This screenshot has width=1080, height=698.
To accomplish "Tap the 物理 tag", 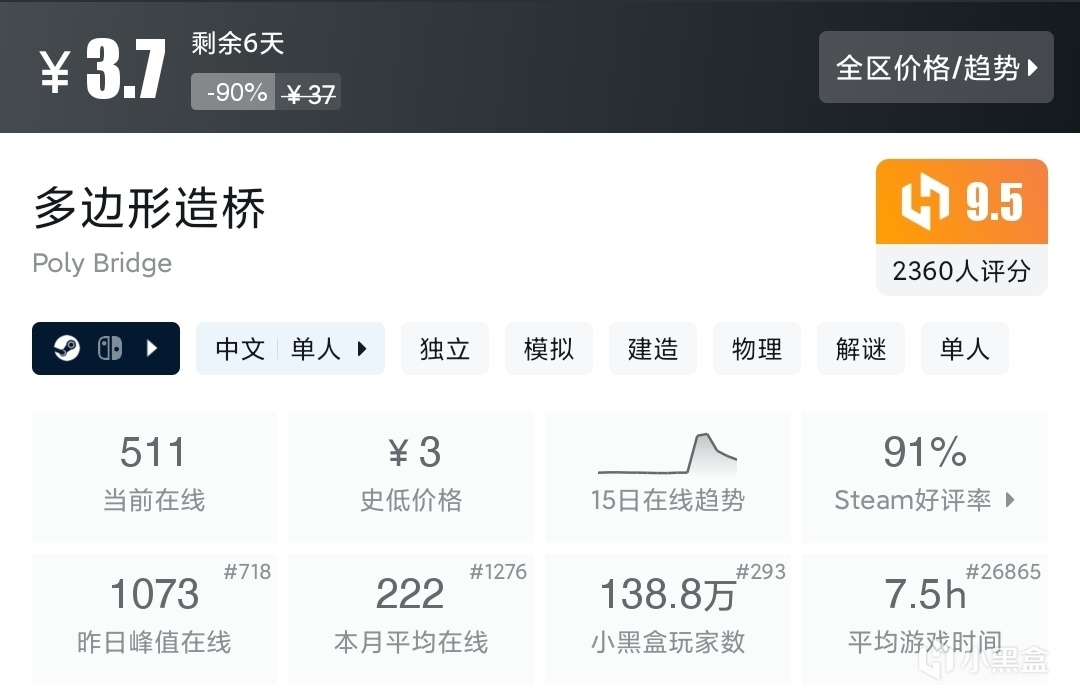I will (757, 349).
